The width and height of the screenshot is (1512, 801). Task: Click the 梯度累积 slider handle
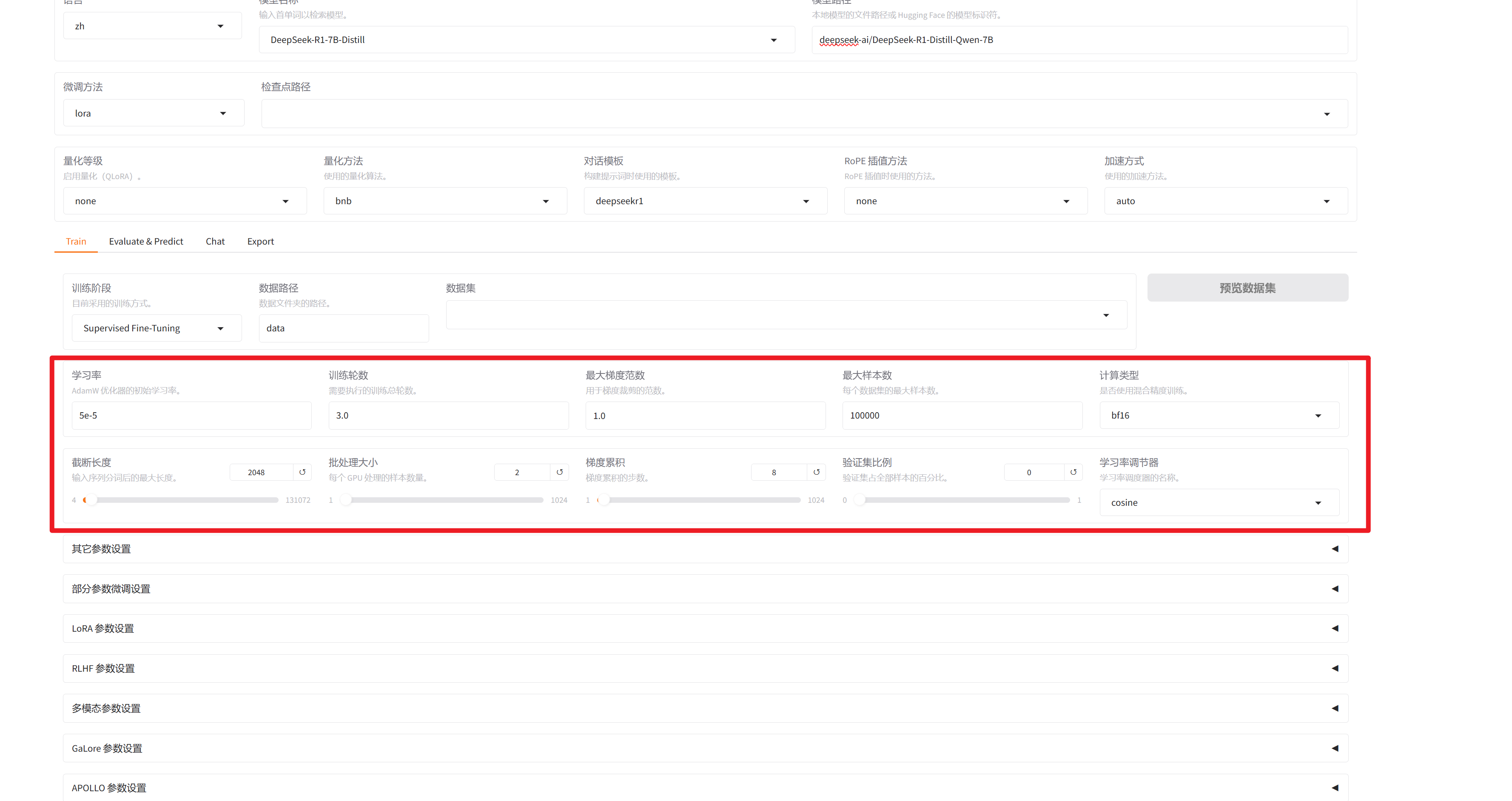[x=604, y=500]
